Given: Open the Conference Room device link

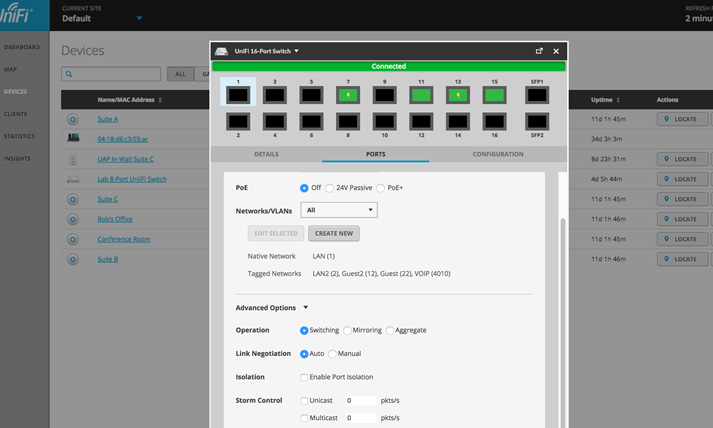Looking at the screenshot, I should coord(124,239).
